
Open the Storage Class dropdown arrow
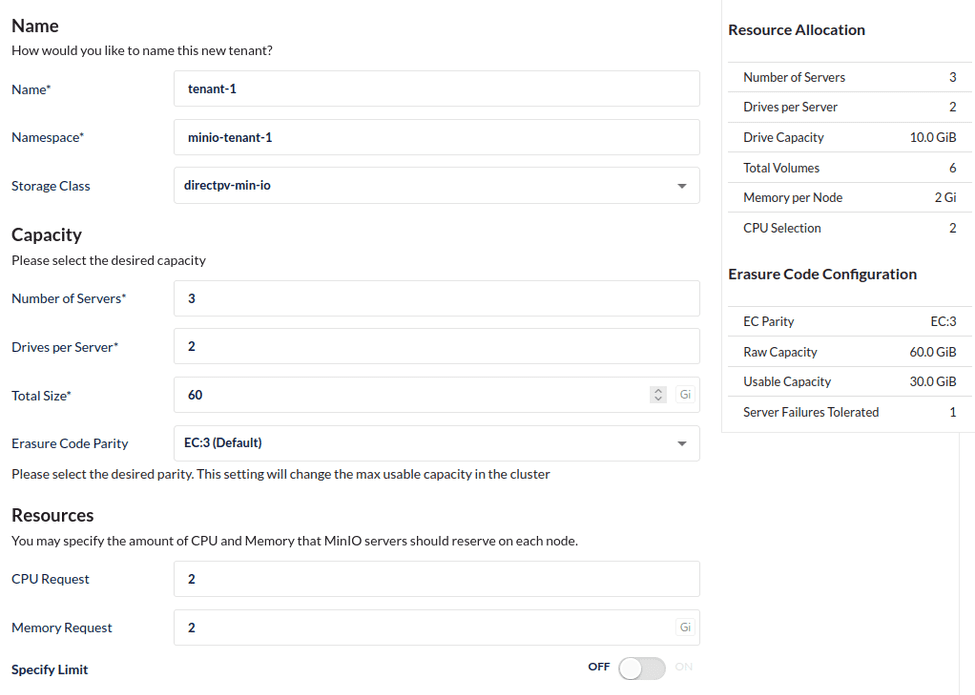(682, 186)
